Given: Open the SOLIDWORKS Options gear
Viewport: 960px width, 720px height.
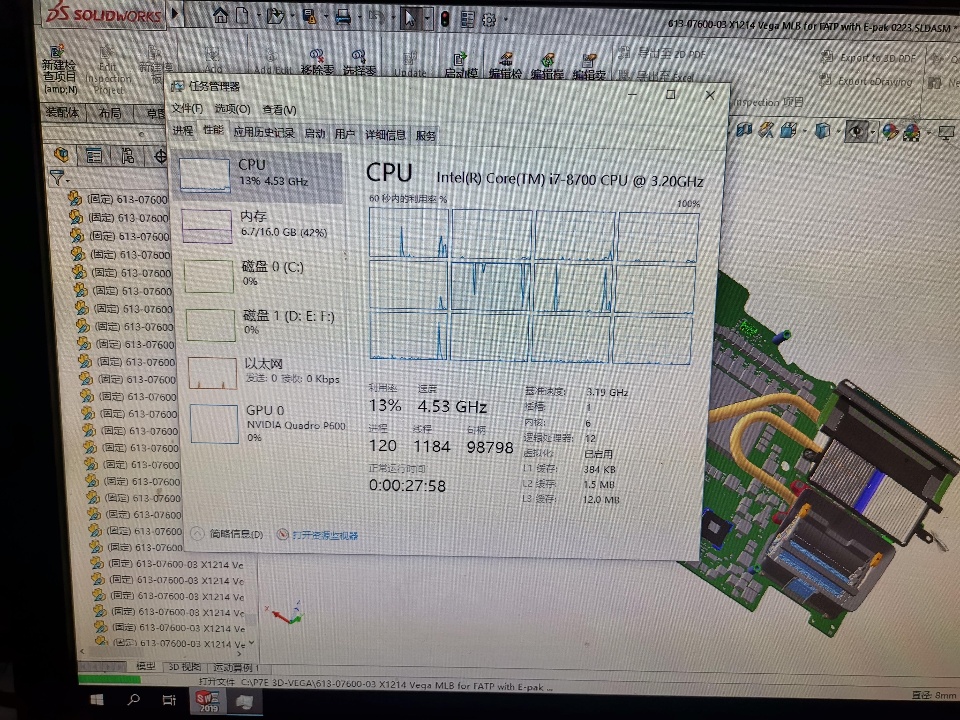Looking at the screenshot, I should (489, 20).
